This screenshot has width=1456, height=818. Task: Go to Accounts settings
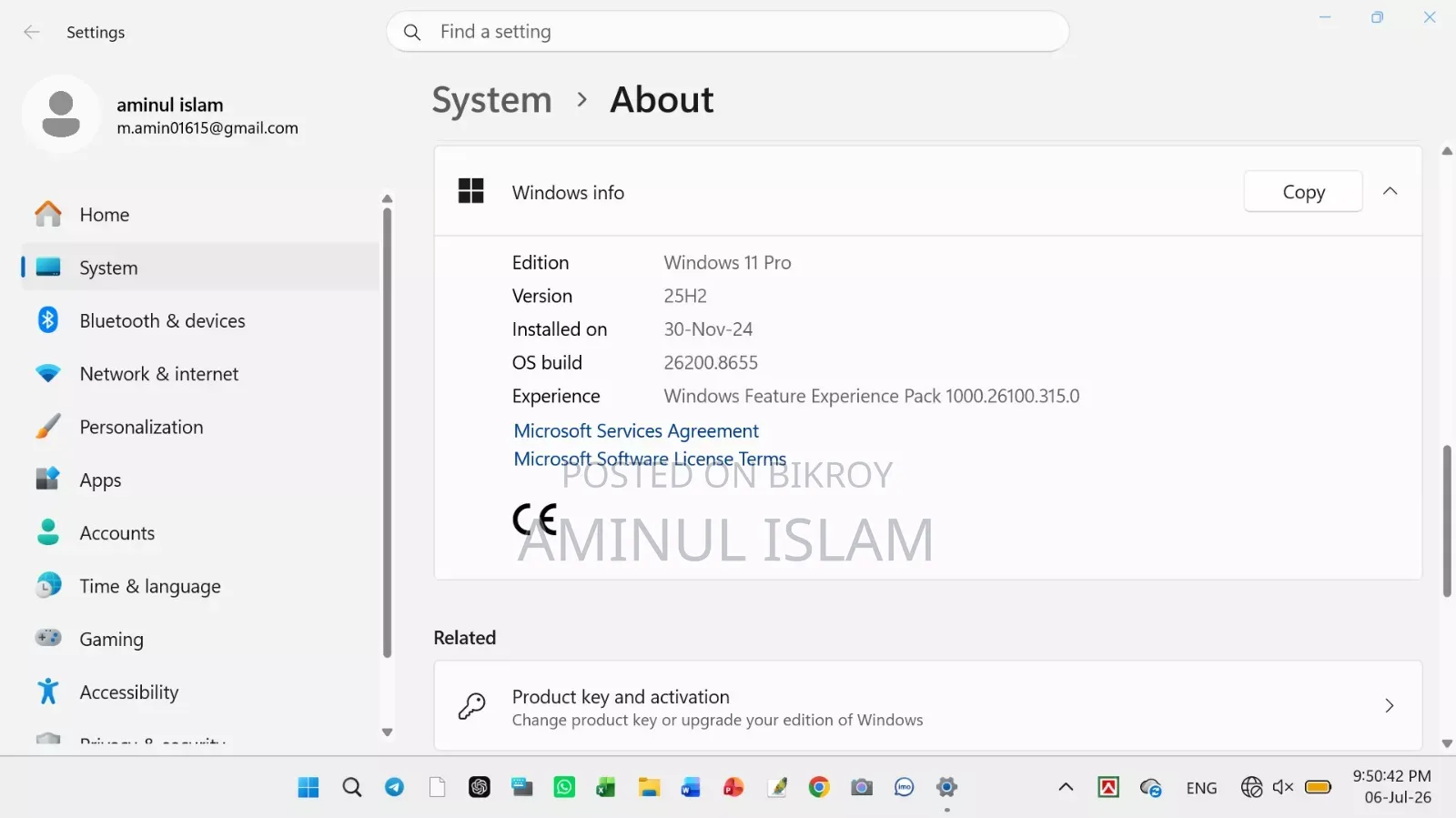coord(200,533)
